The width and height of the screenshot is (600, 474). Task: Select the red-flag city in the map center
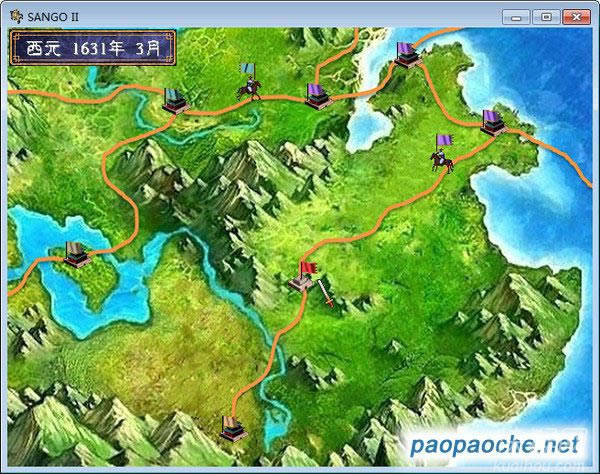tap(304, 279)
